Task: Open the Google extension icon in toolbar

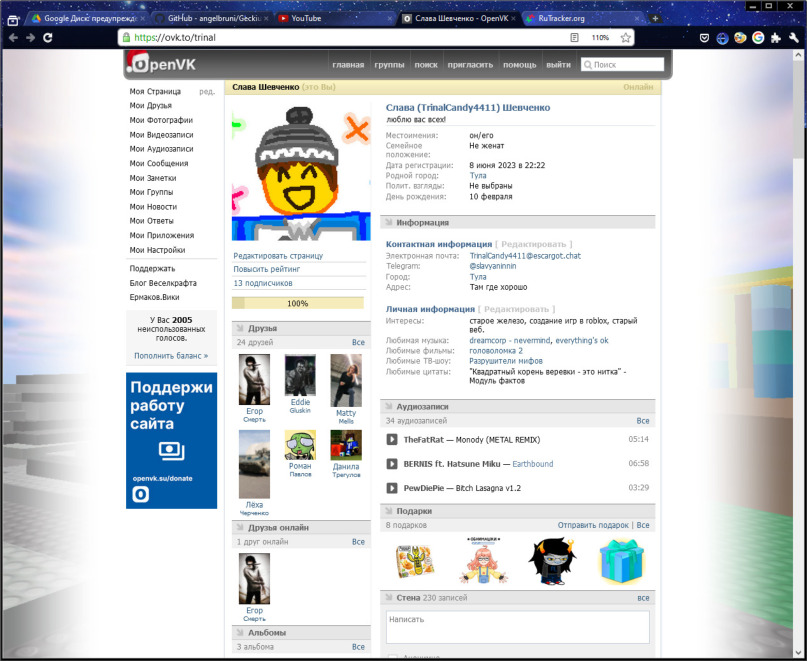Action: [x=758, y=38]
